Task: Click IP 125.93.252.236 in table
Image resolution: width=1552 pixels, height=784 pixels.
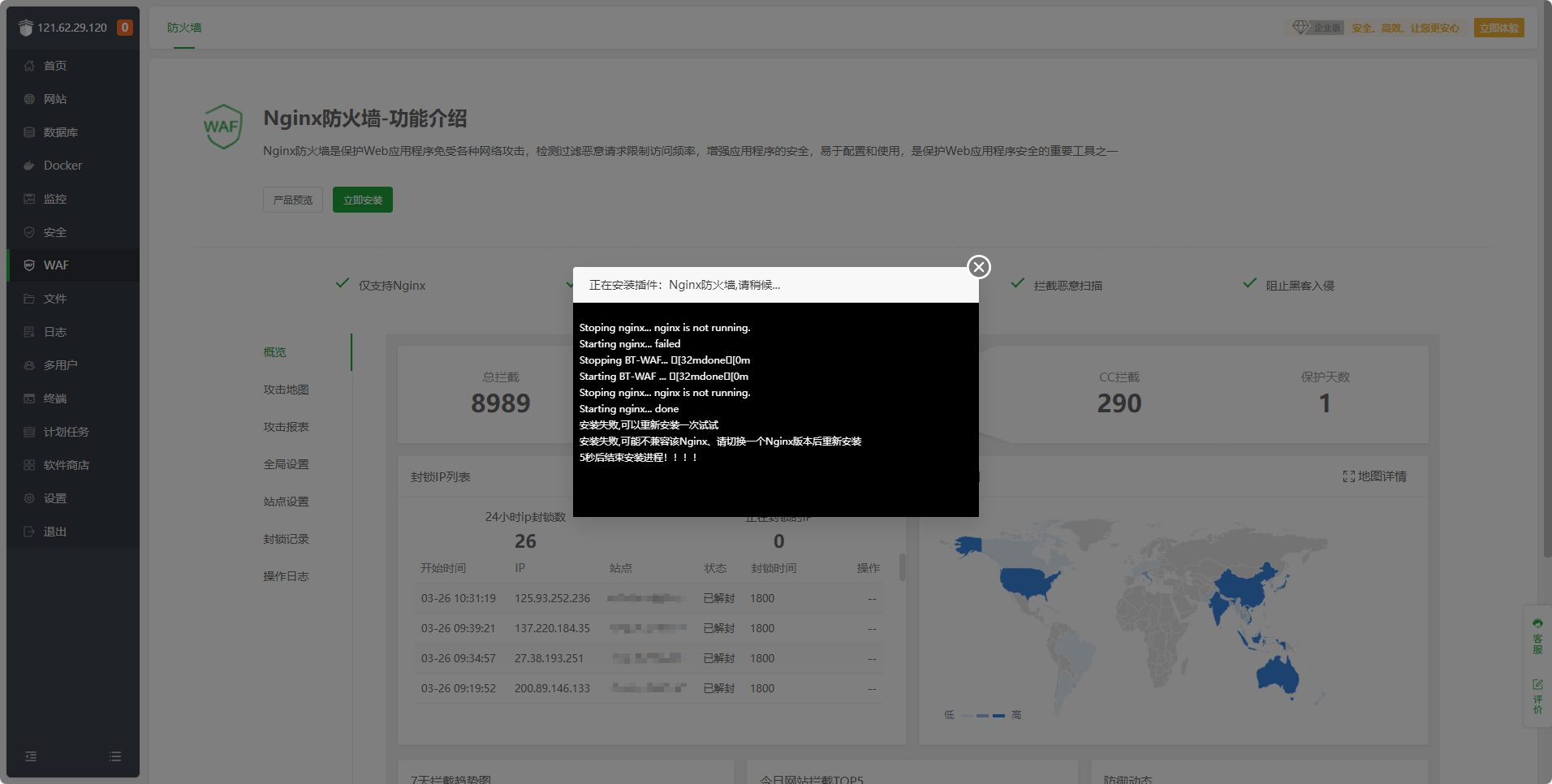Action: 552,598
